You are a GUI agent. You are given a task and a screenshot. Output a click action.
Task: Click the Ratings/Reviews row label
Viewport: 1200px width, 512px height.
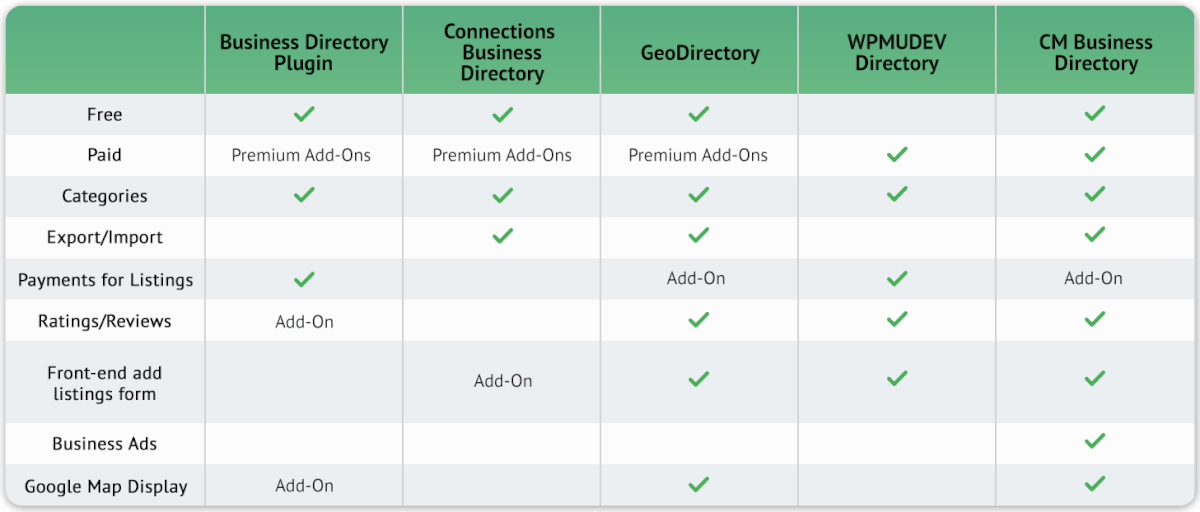(x=105, y=321)
